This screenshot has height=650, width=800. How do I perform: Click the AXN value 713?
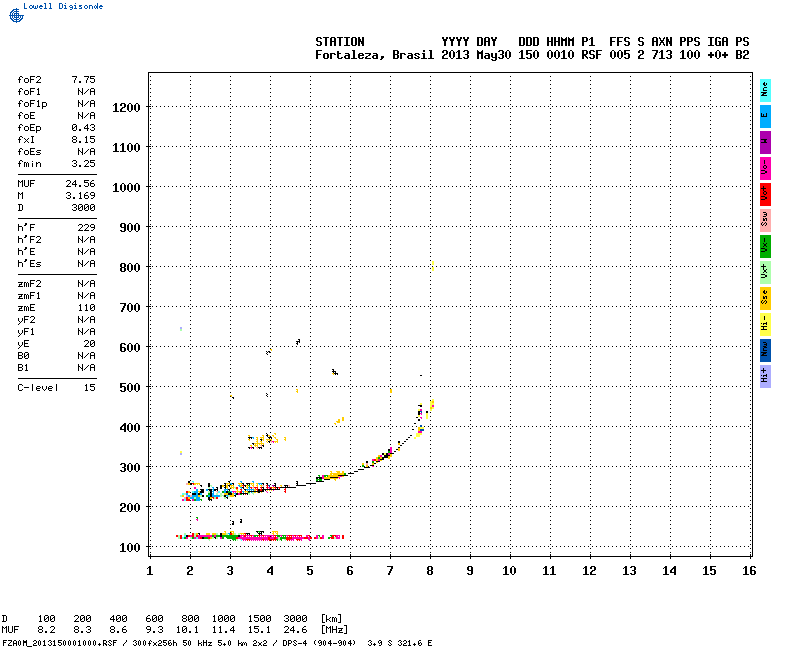pyautogui.click(x=662, y=55)
